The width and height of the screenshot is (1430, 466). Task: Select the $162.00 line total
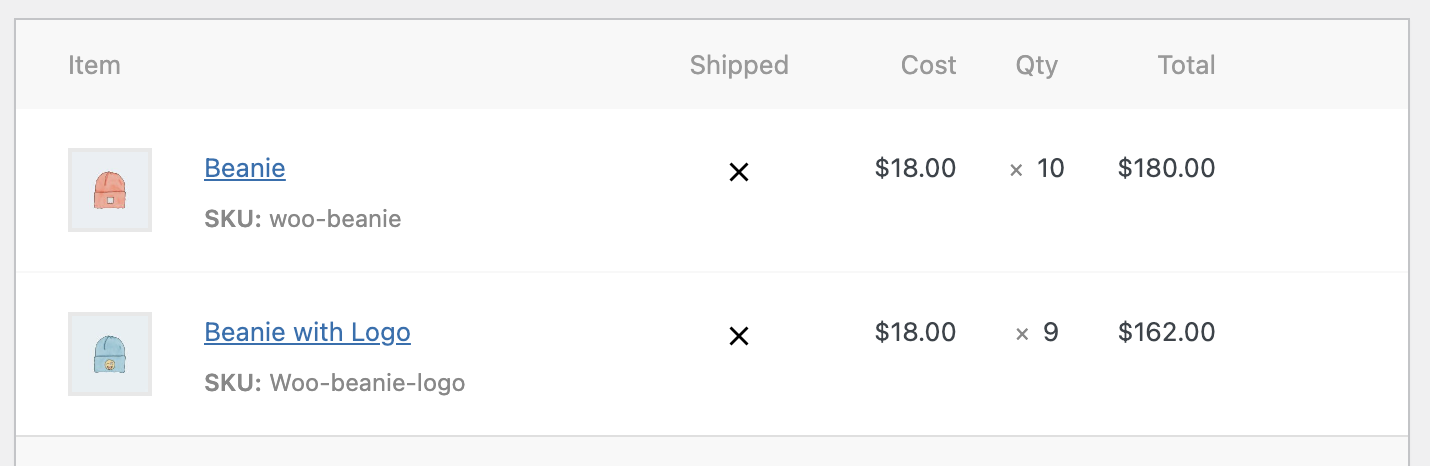click(1166, 332)
